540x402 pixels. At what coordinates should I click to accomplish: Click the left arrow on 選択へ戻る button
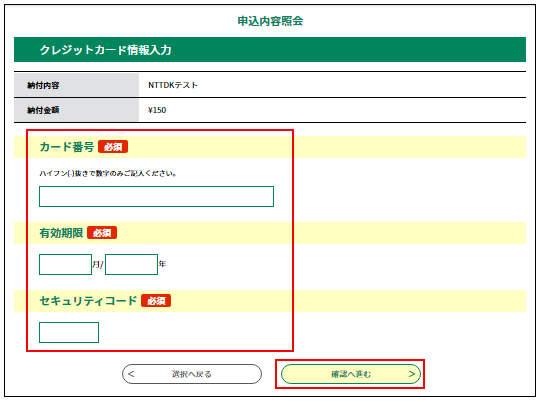click(131, 374)
